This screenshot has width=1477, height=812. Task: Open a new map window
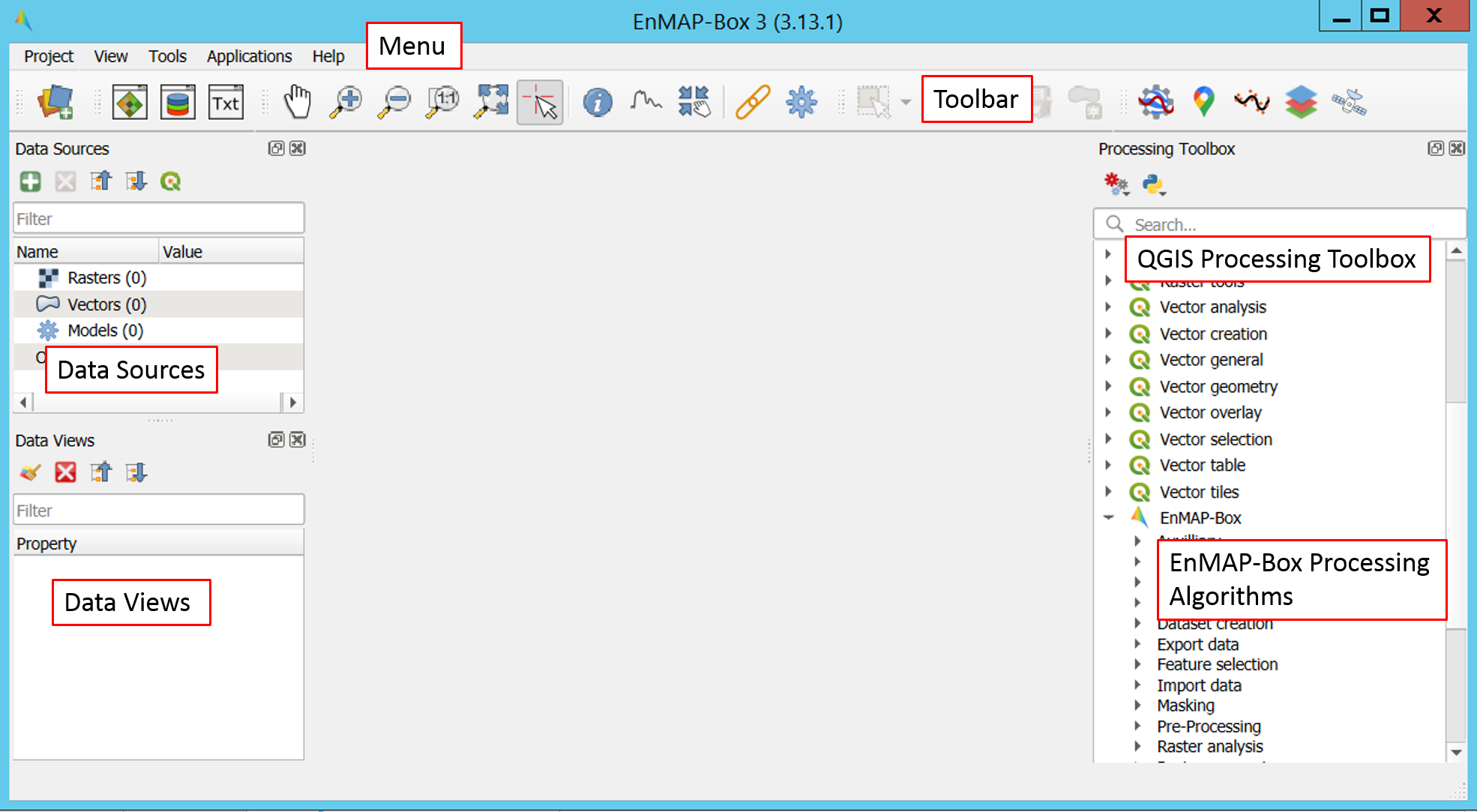(x=130, y=102)
